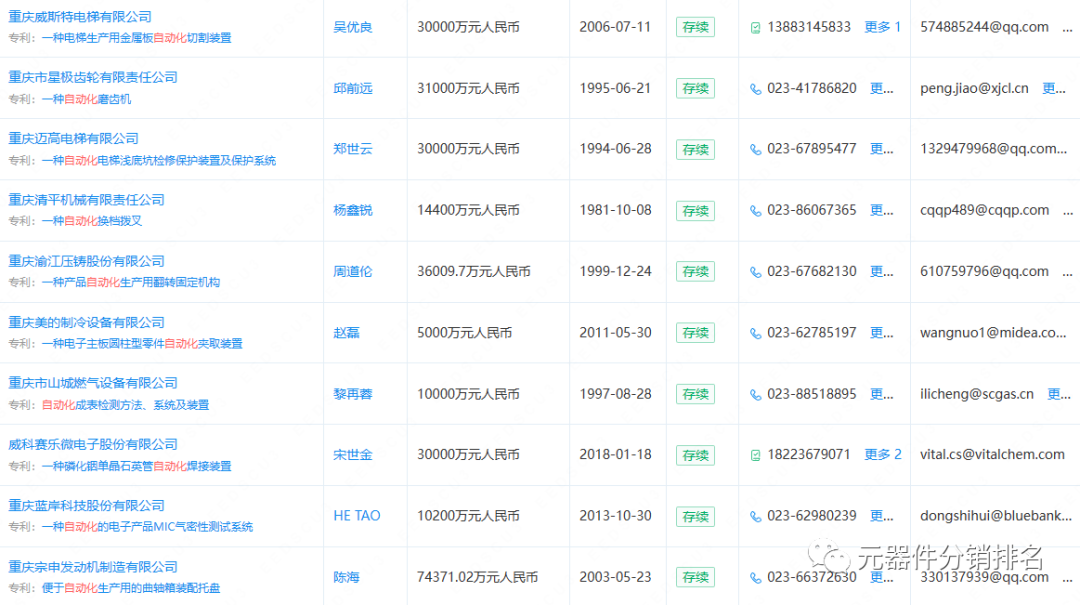Image resolution: width=1080 pixels, height=605 pixels.
Task: Open company 威科赛乐微电子股份有限公司
Action: pos(93,444)
